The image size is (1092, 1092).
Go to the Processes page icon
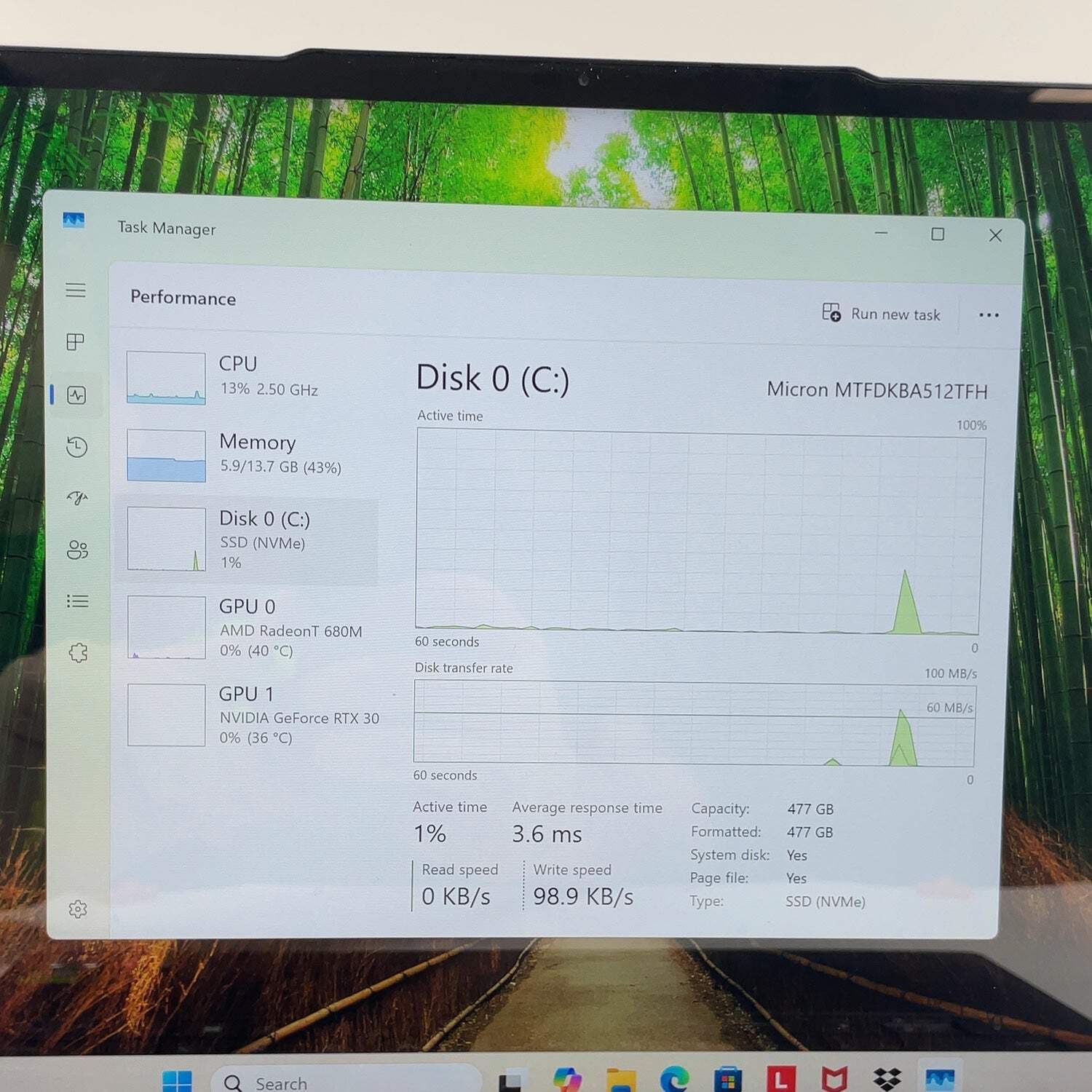point(76,341)
